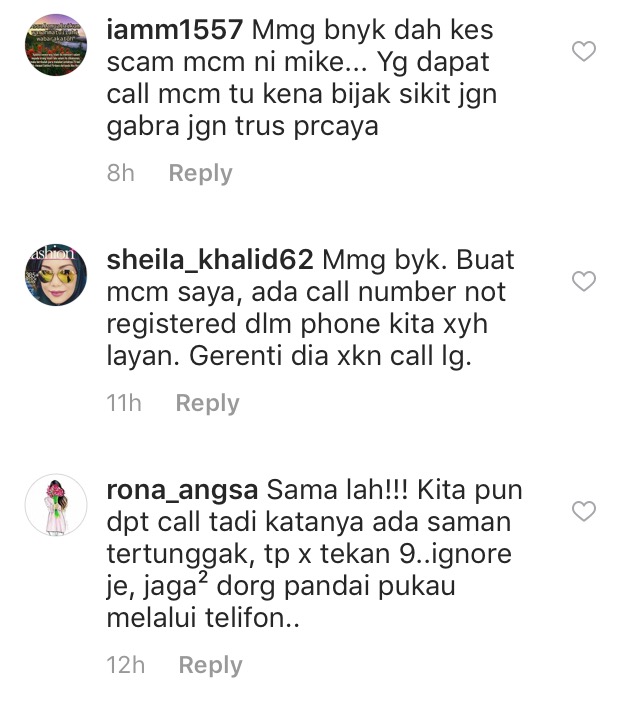Open sheila_khalid62's sunglasses avatar

coord(56,275)
